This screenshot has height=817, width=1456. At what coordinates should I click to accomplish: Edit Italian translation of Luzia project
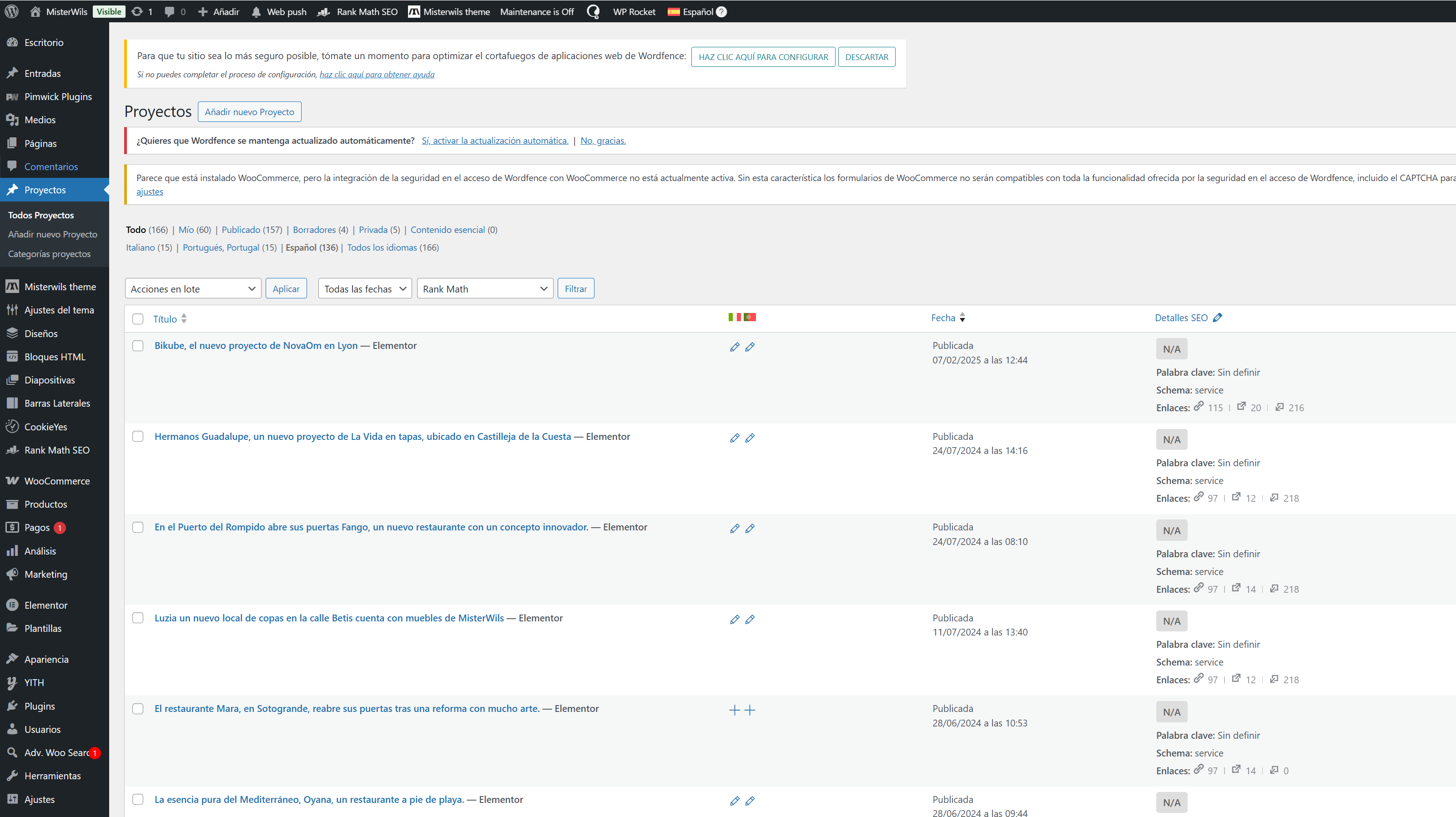point(734,620)
